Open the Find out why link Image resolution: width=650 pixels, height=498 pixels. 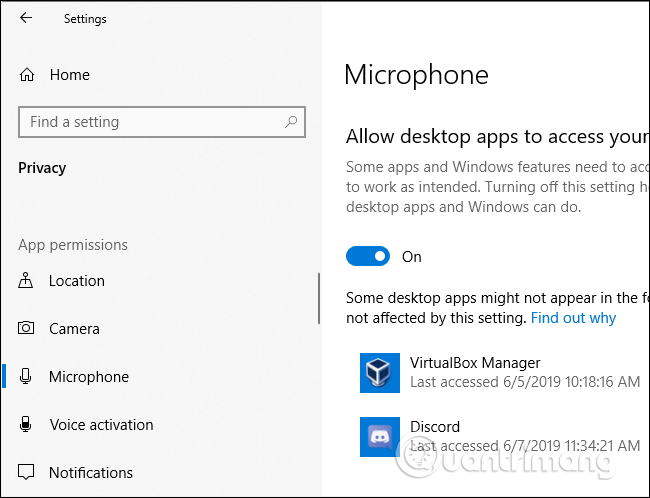pyautogui.click(x=573, y=318)
